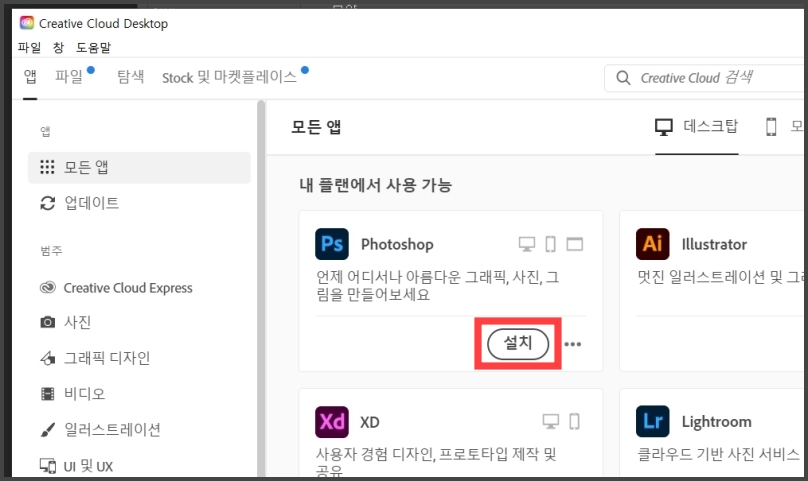Click Photoshop's mobile platform icon
This screenshot has width=808, height=481.
(x=550, y=244)
